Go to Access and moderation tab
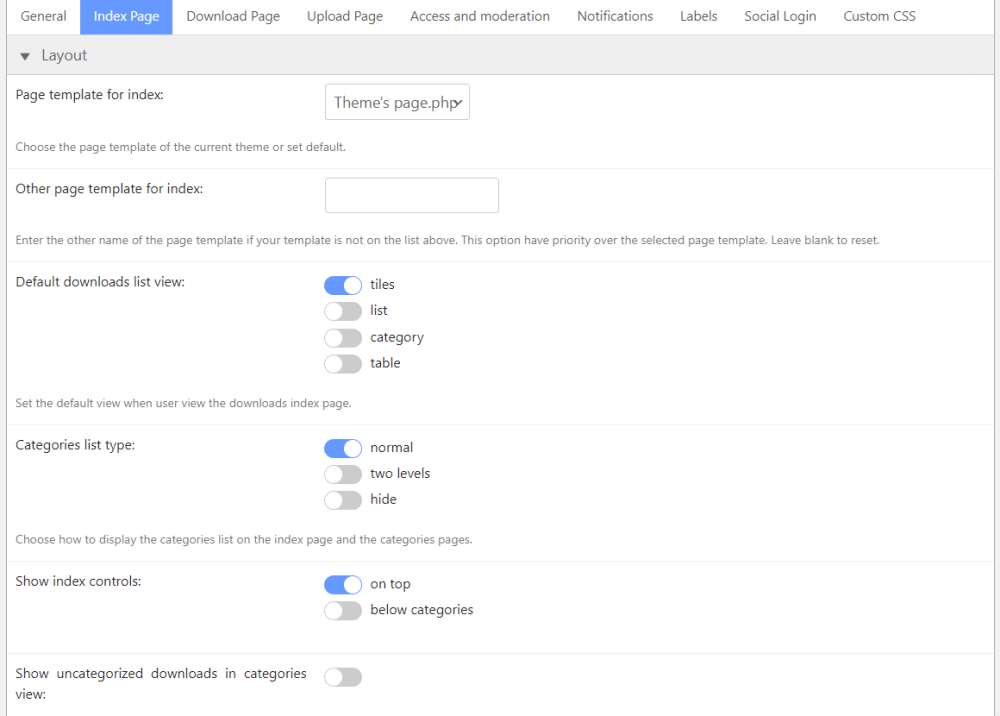 coord(480,17)
